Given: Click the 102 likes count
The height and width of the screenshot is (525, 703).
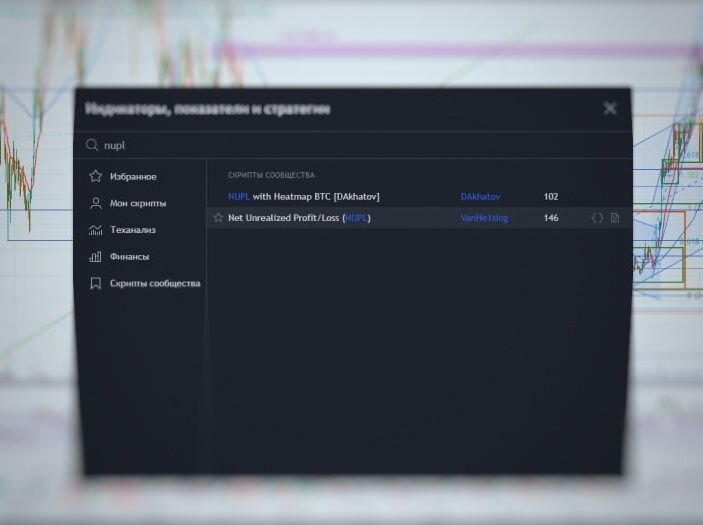Looking at the screenshot, I should coord(551,196).
